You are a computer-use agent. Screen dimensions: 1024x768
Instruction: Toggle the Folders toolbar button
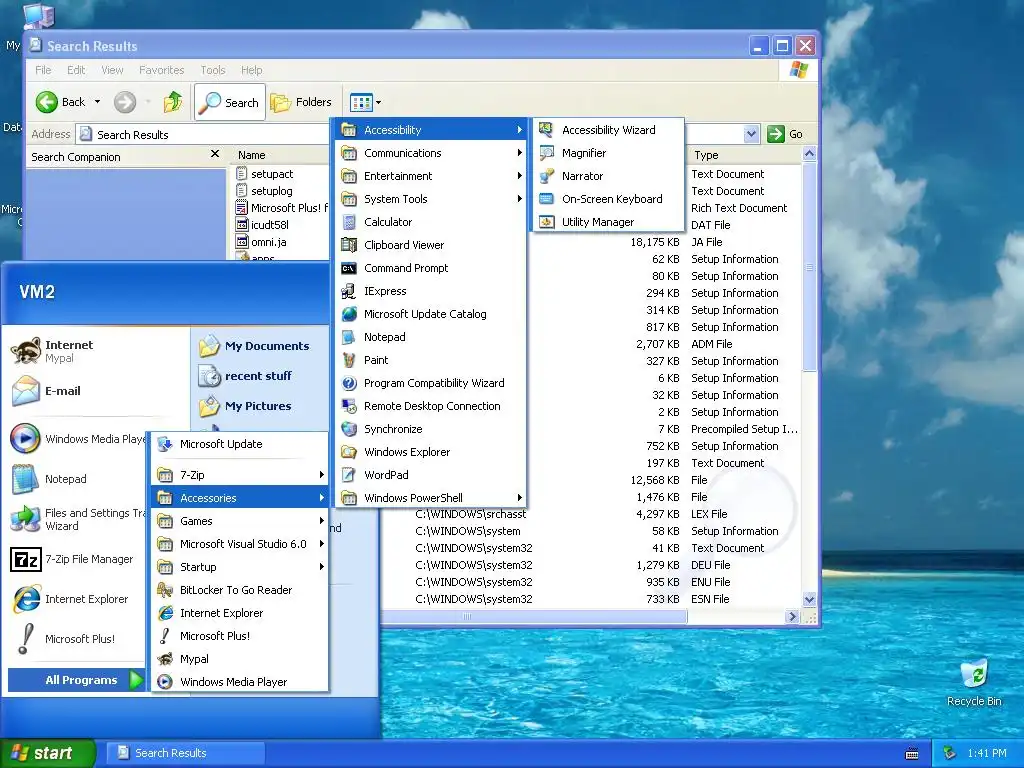click(x=301, y=102)
